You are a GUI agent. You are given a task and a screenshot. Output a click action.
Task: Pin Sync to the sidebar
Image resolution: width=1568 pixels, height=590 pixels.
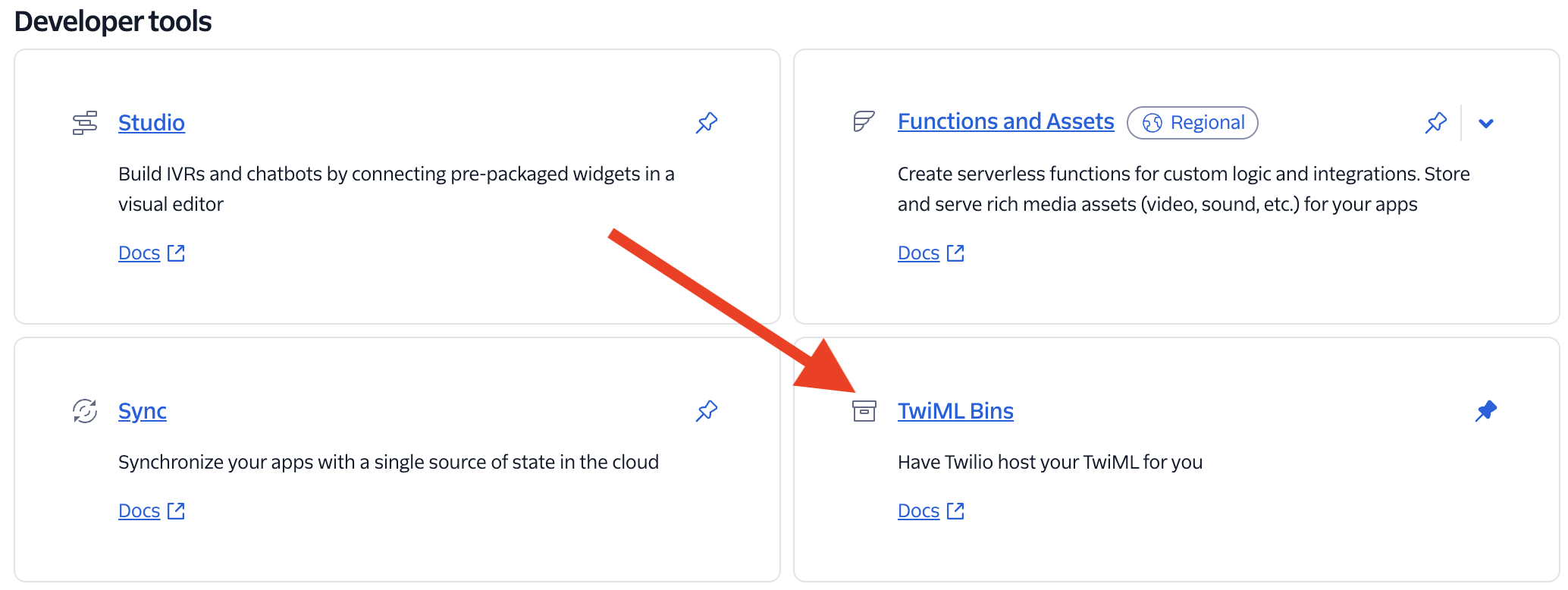coord(707,411)
